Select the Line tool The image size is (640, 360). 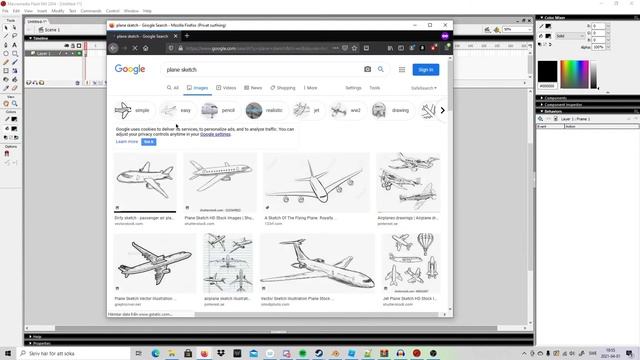pos(6,36)
